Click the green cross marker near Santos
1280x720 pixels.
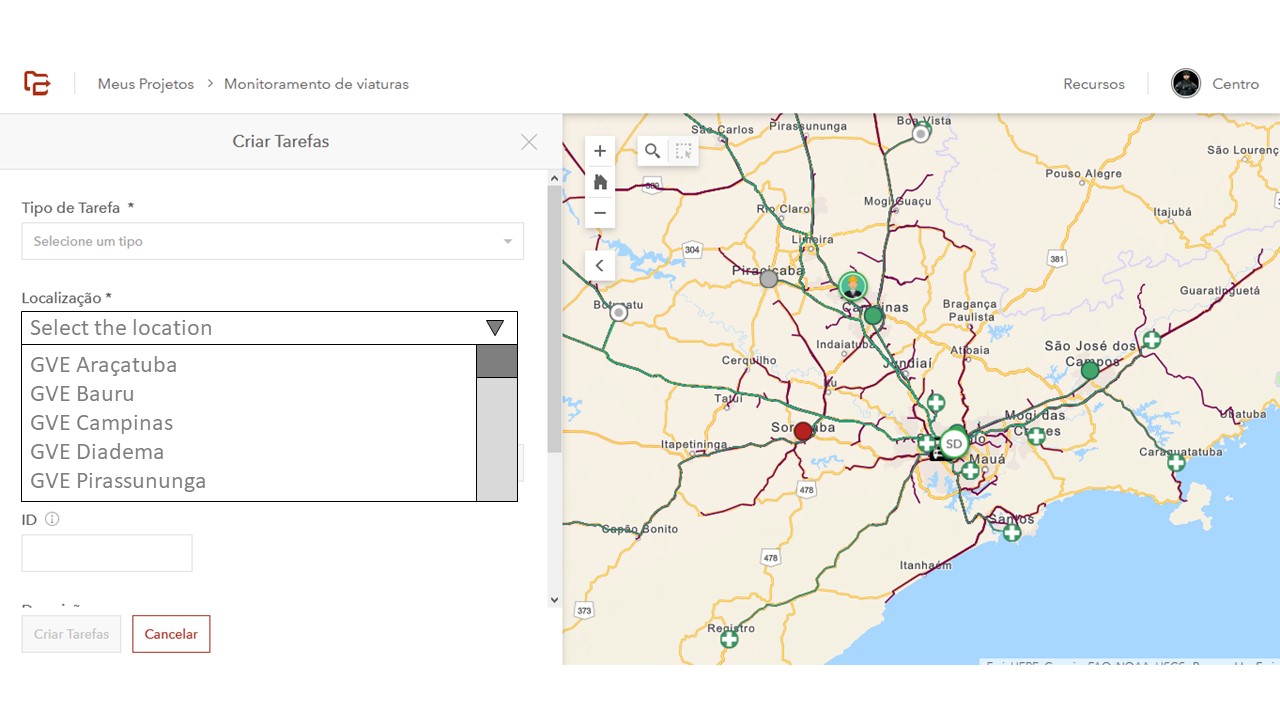1012,532
